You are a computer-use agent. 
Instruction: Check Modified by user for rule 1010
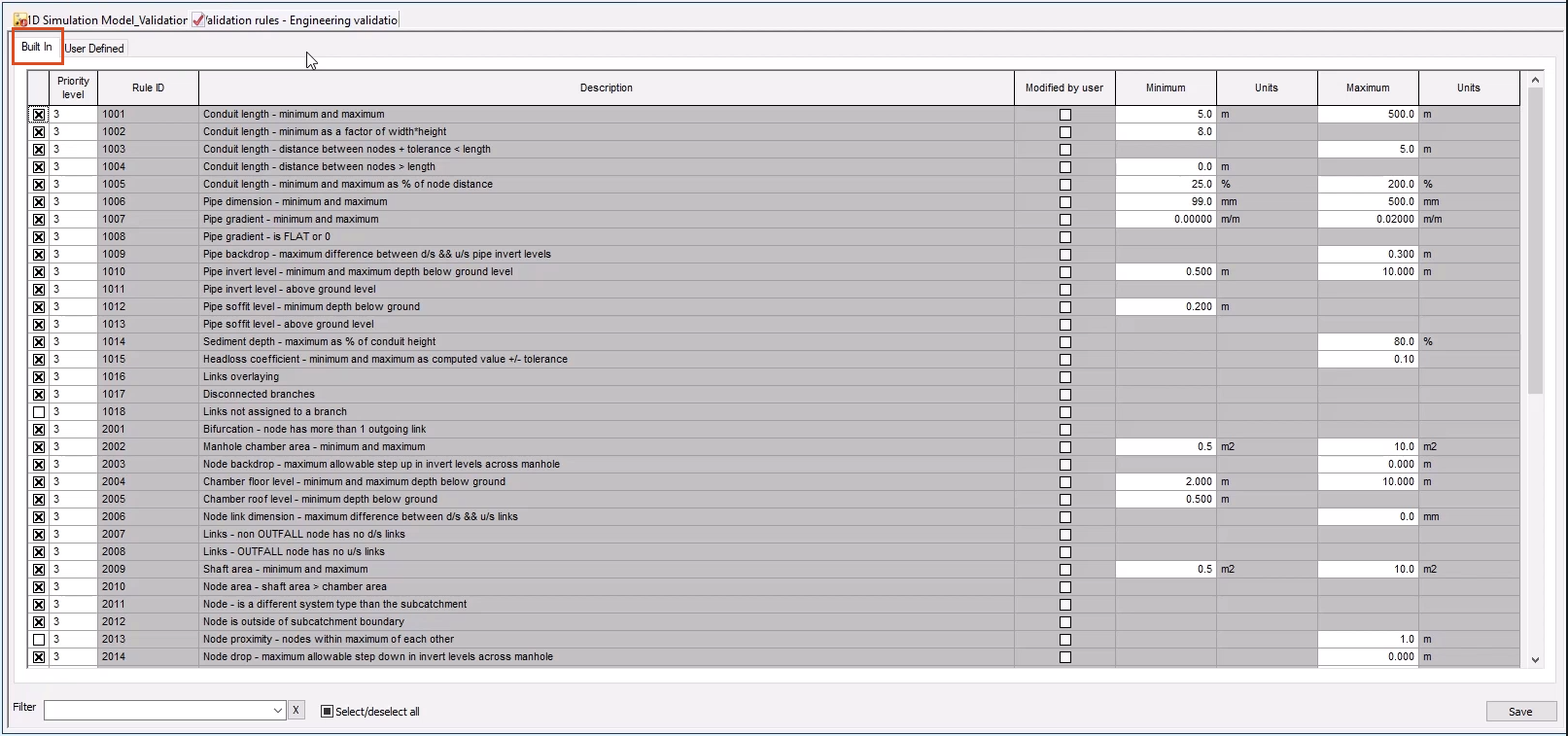[1065, 272]
